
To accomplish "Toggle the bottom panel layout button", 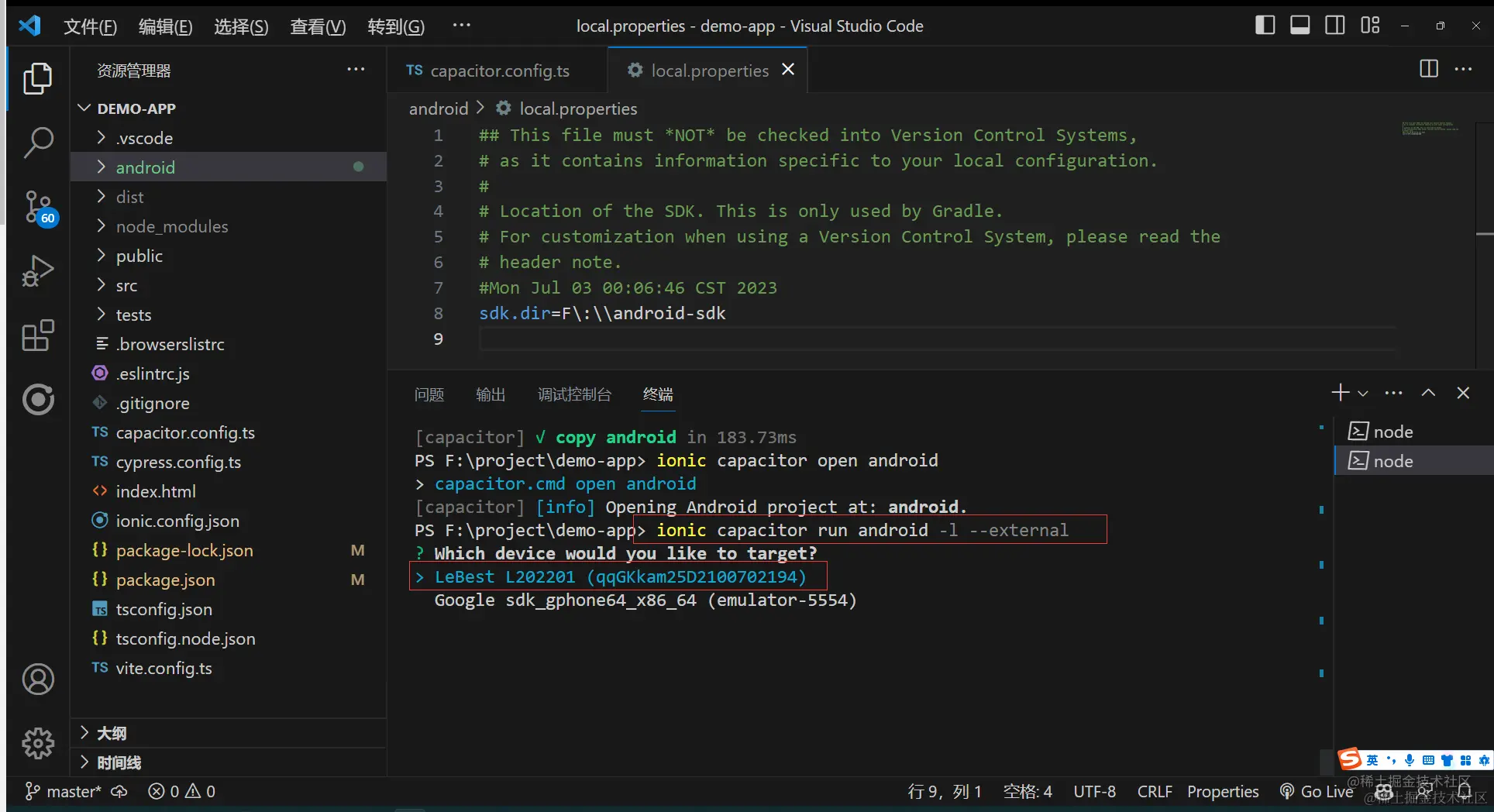I will [x=1300, y=26].
